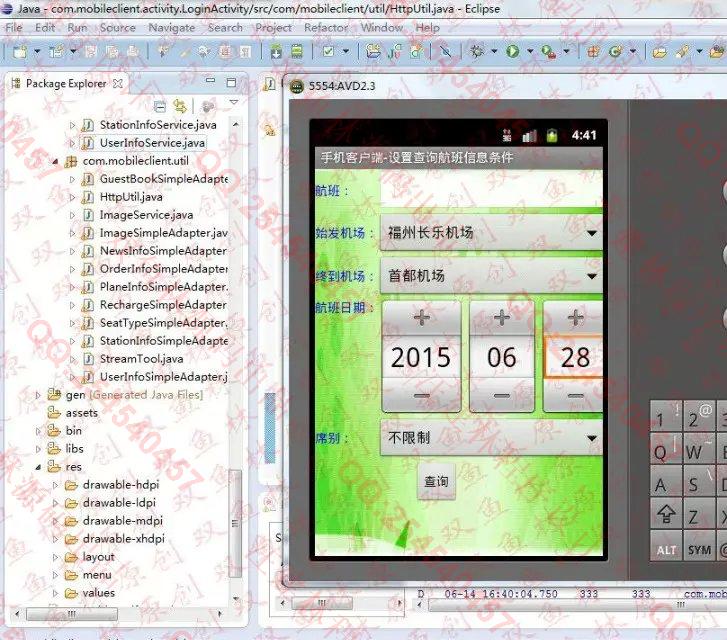Expand the gen Generated Java Files folder
The height and width of the screenshot is (640, 727).
38,395
